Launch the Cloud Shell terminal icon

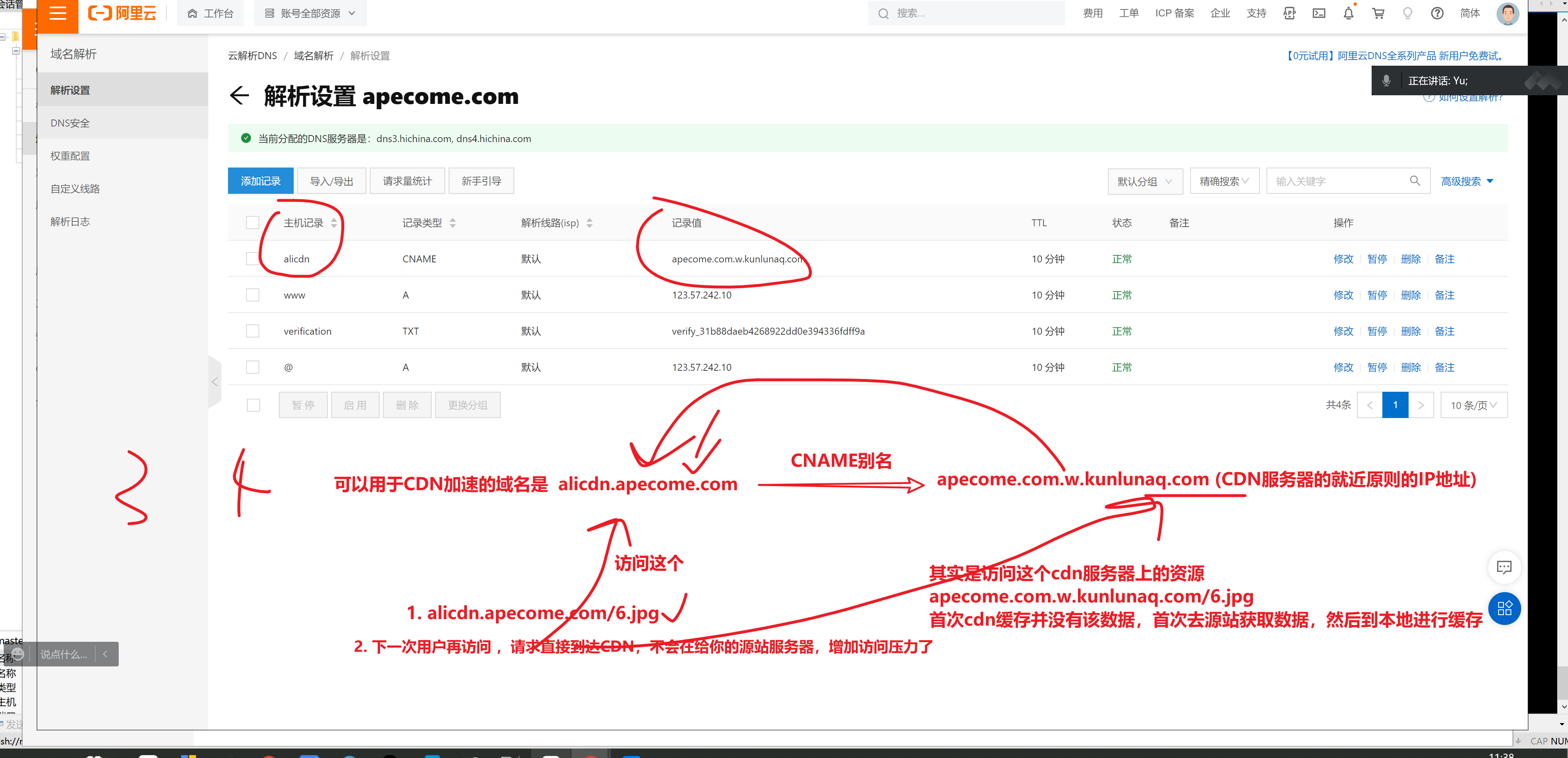tap(1318, 14)
